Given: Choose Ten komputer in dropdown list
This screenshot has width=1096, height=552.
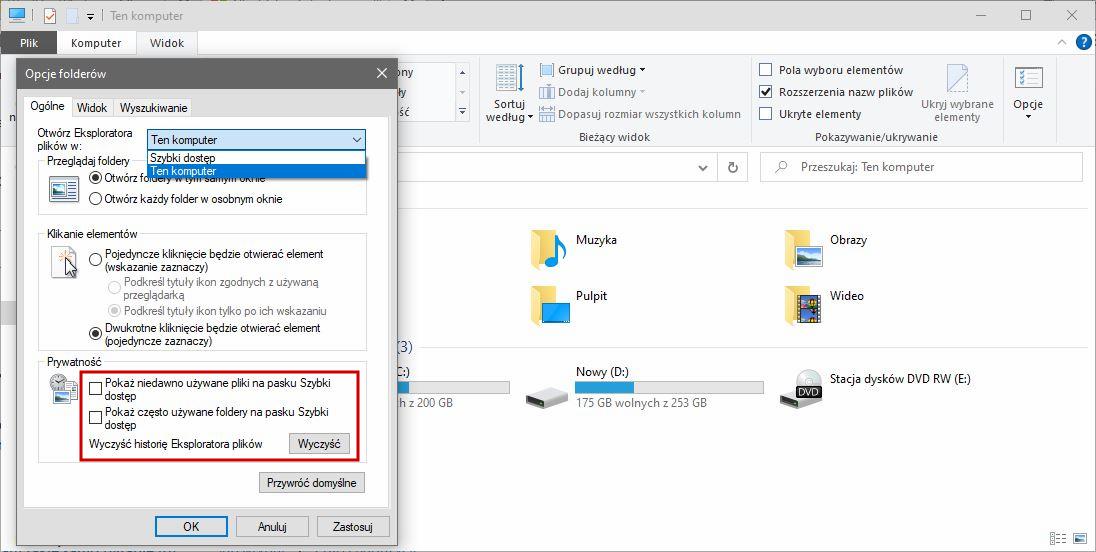Looking at the screenshot, I should coord(257,170).
